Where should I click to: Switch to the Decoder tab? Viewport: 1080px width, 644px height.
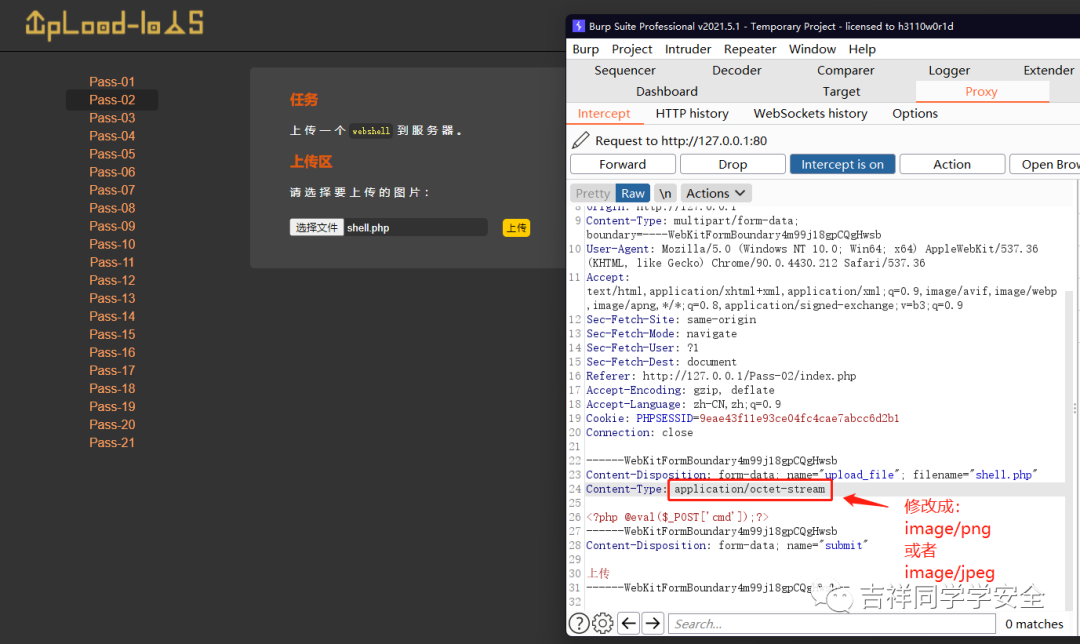click(736, 70)
